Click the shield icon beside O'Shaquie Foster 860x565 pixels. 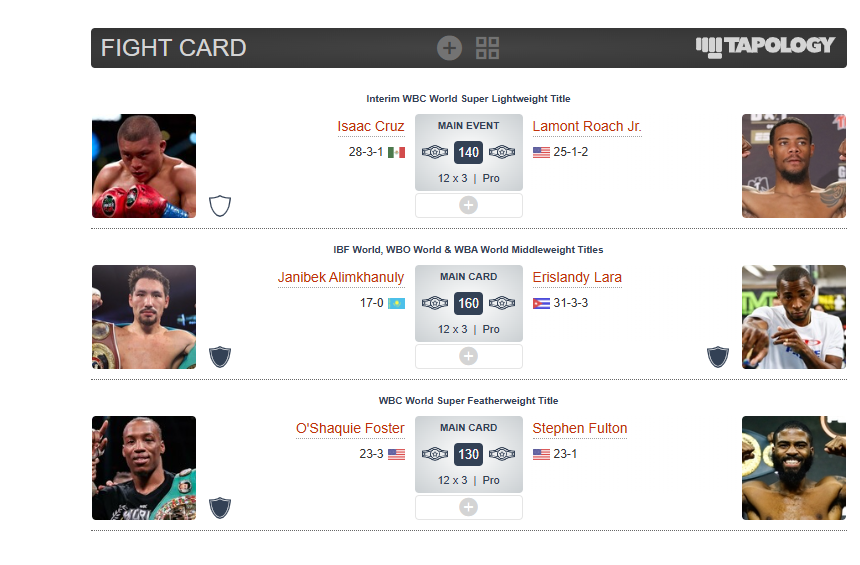point(220,508)
